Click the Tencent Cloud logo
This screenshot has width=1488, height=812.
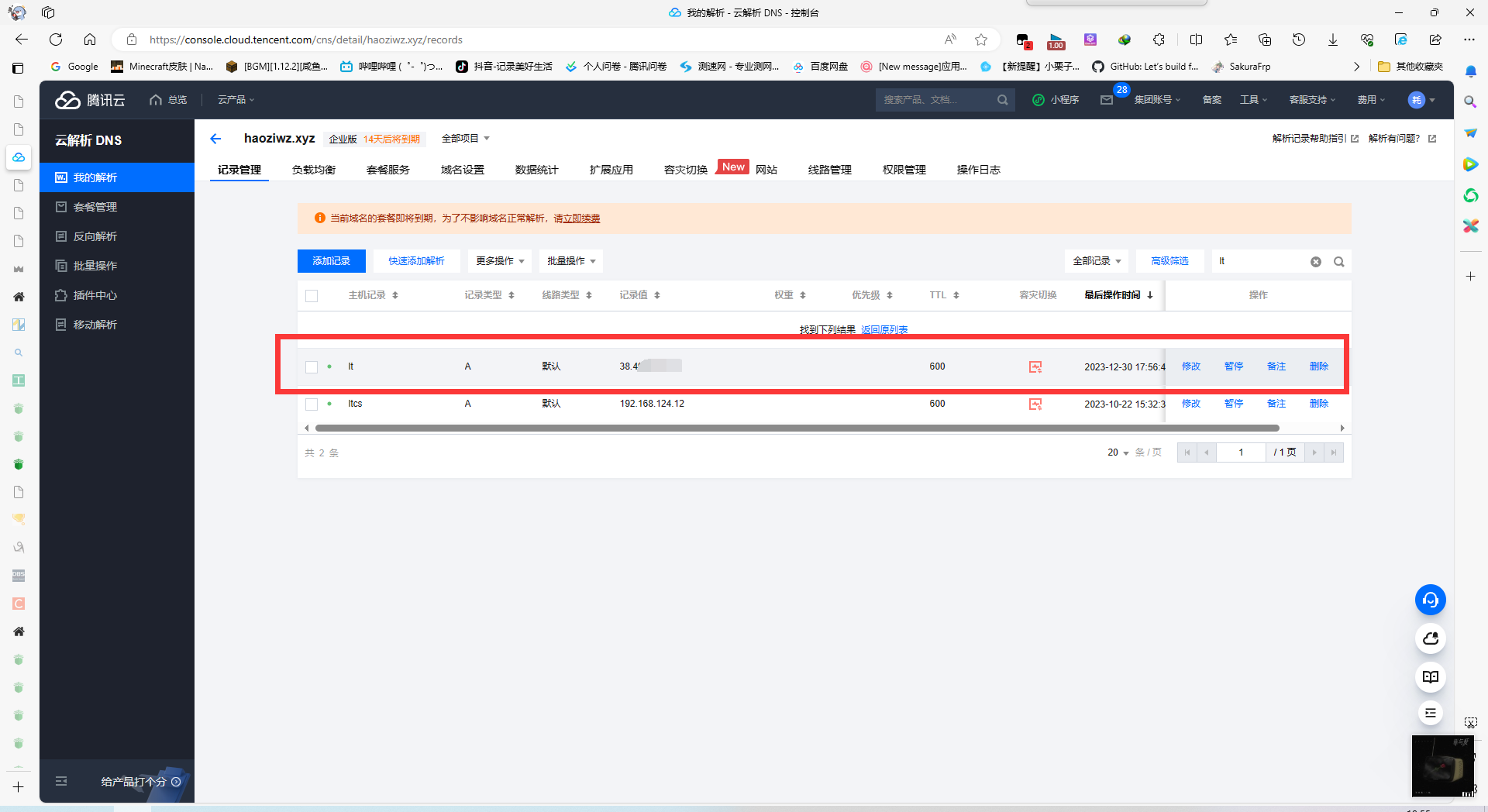tap(89, 100)
